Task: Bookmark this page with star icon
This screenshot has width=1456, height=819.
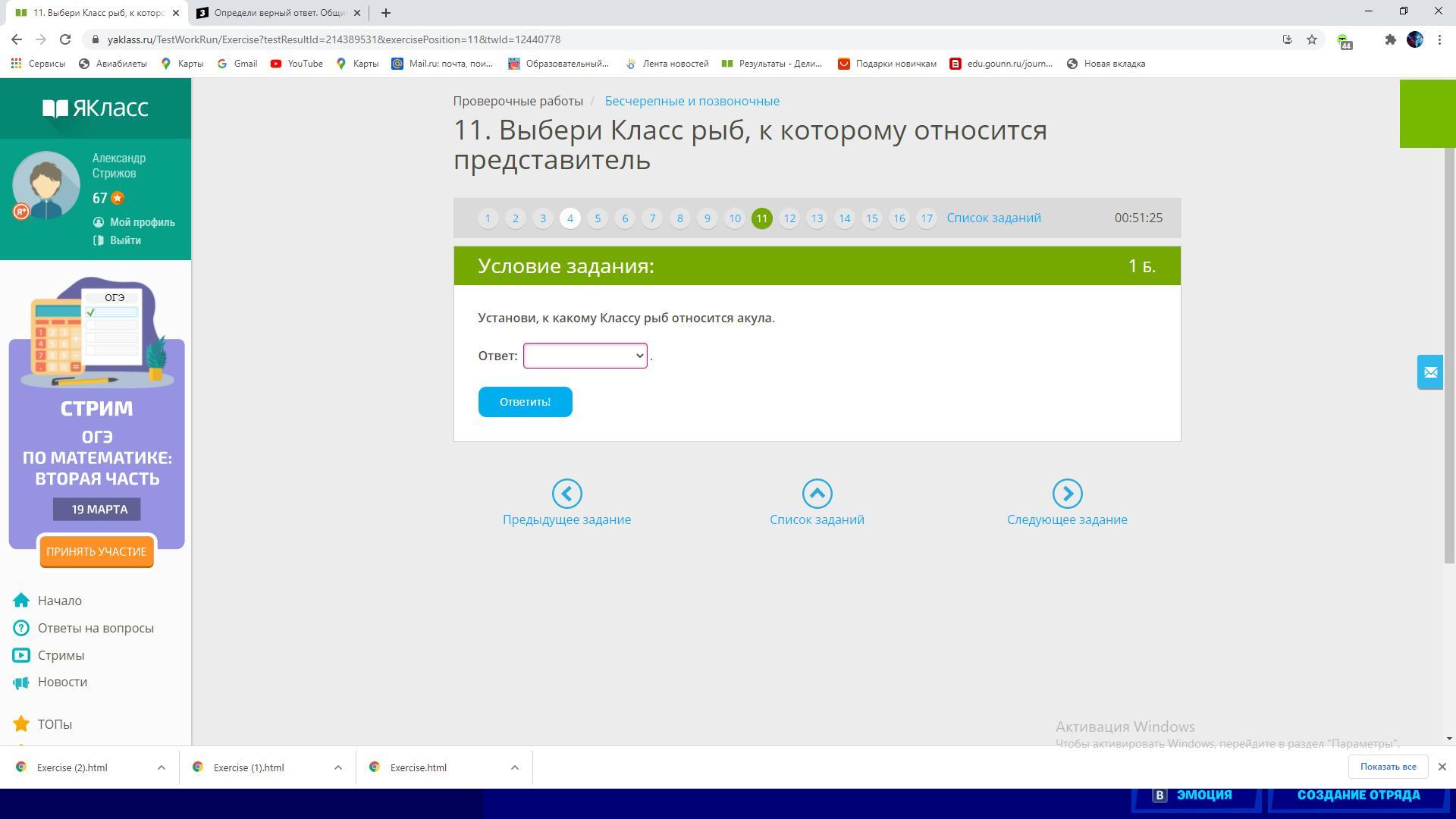Action: pyautogui.click(x=1312, y=39)
